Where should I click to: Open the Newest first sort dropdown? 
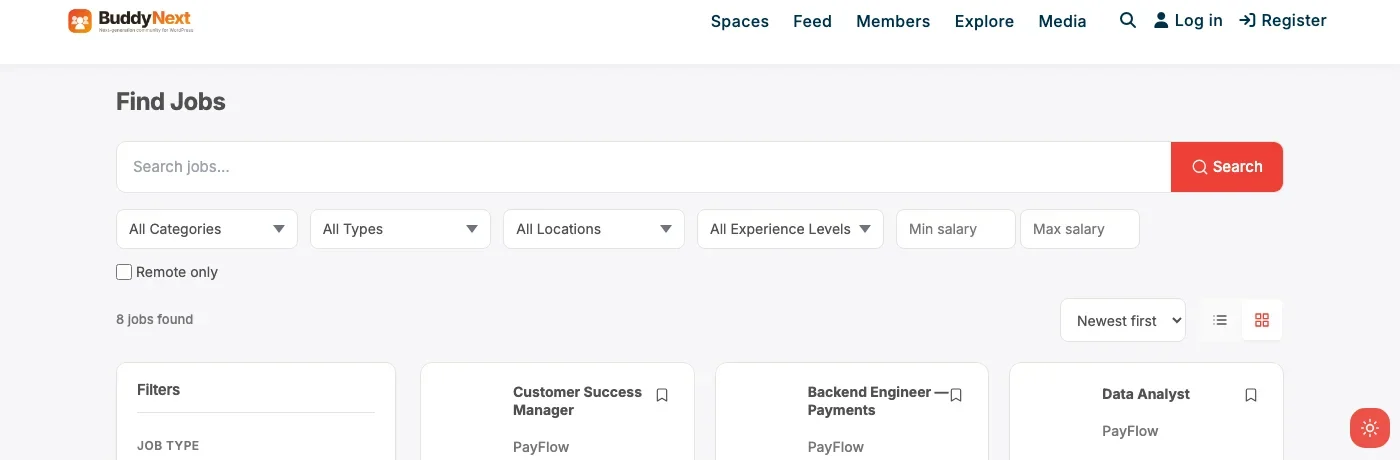tap(1123, 320)
